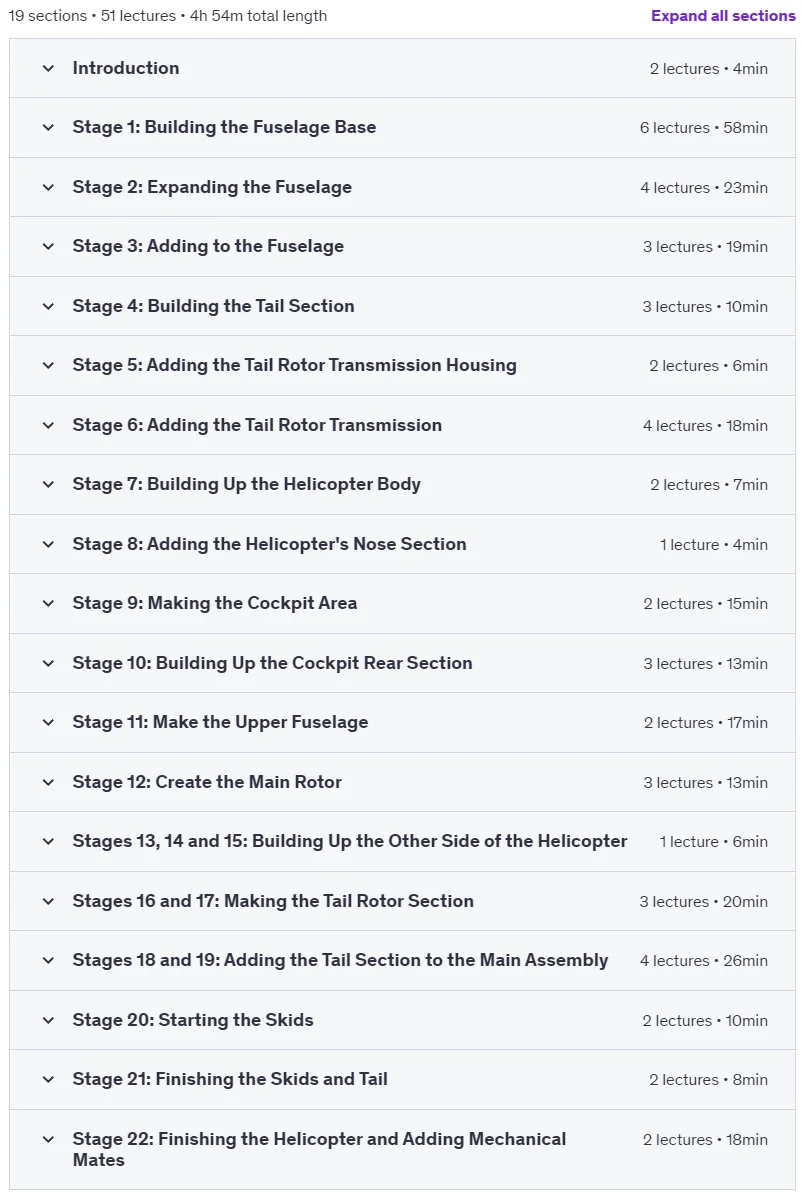Viewport: 804px width, 1197px height.
Task: Open Stage 20: Starting the Skids
Action: pos(402,1020)
